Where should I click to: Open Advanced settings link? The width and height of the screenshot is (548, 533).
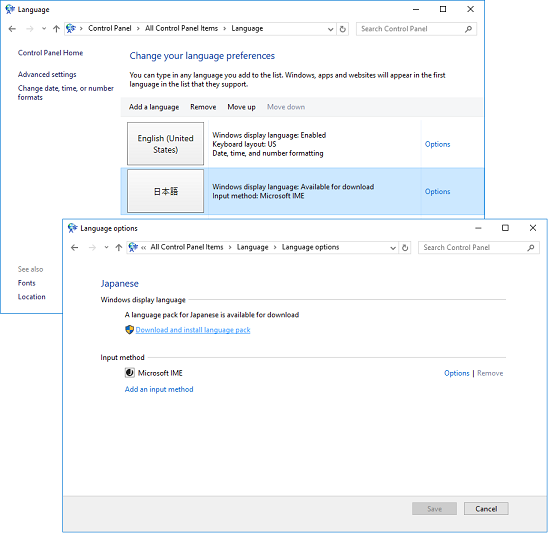[x=47, y=74]
